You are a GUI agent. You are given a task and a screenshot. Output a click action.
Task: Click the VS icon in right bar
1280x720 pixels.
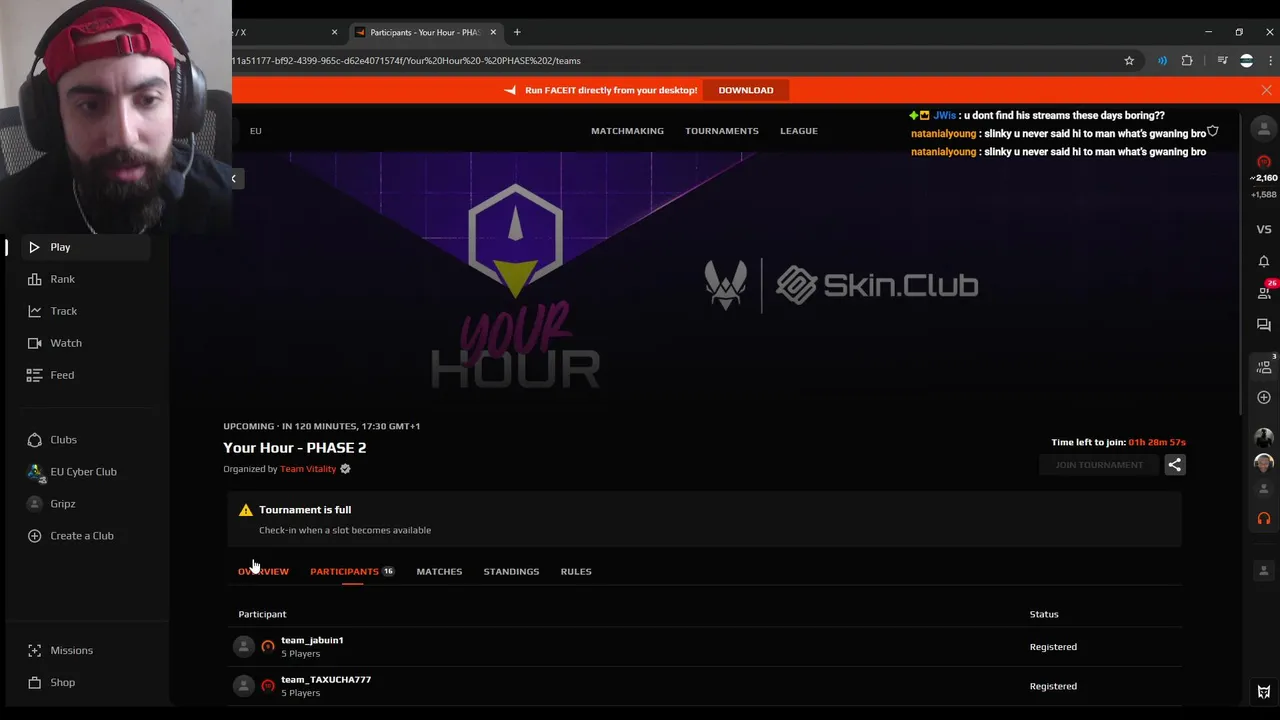(x=1264, y=230)
